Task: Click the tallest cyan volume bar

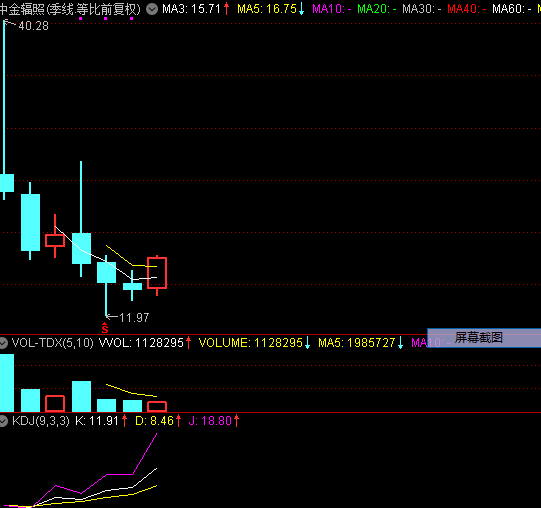Action: [x=7, y=383]
